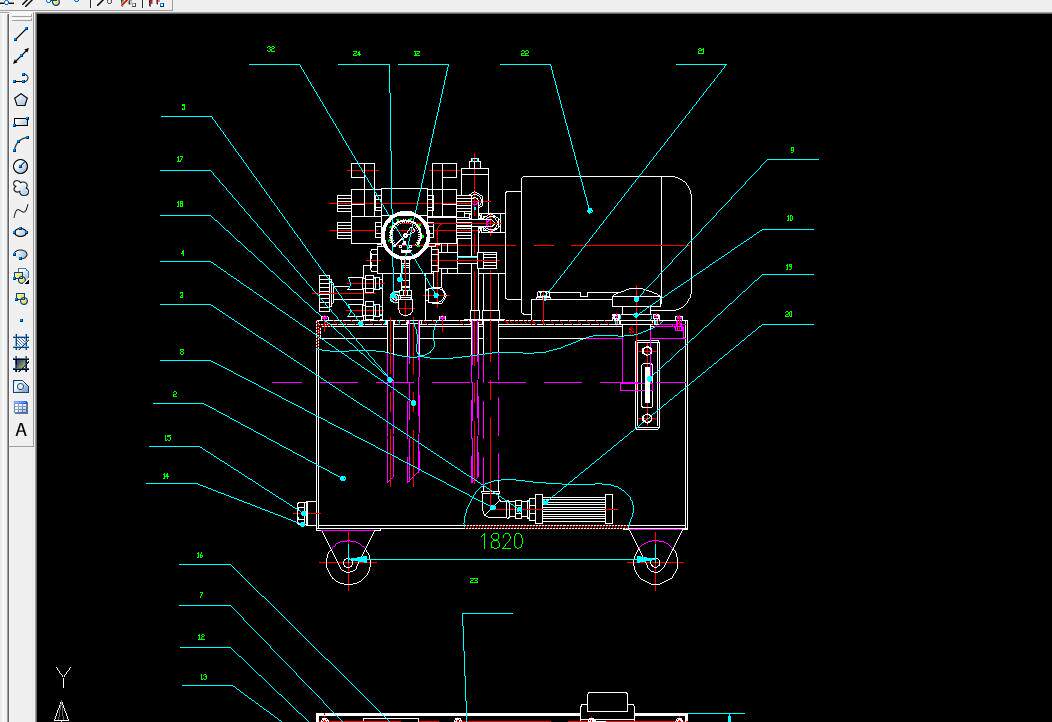Select part label 17 on the left

[180, 159]
